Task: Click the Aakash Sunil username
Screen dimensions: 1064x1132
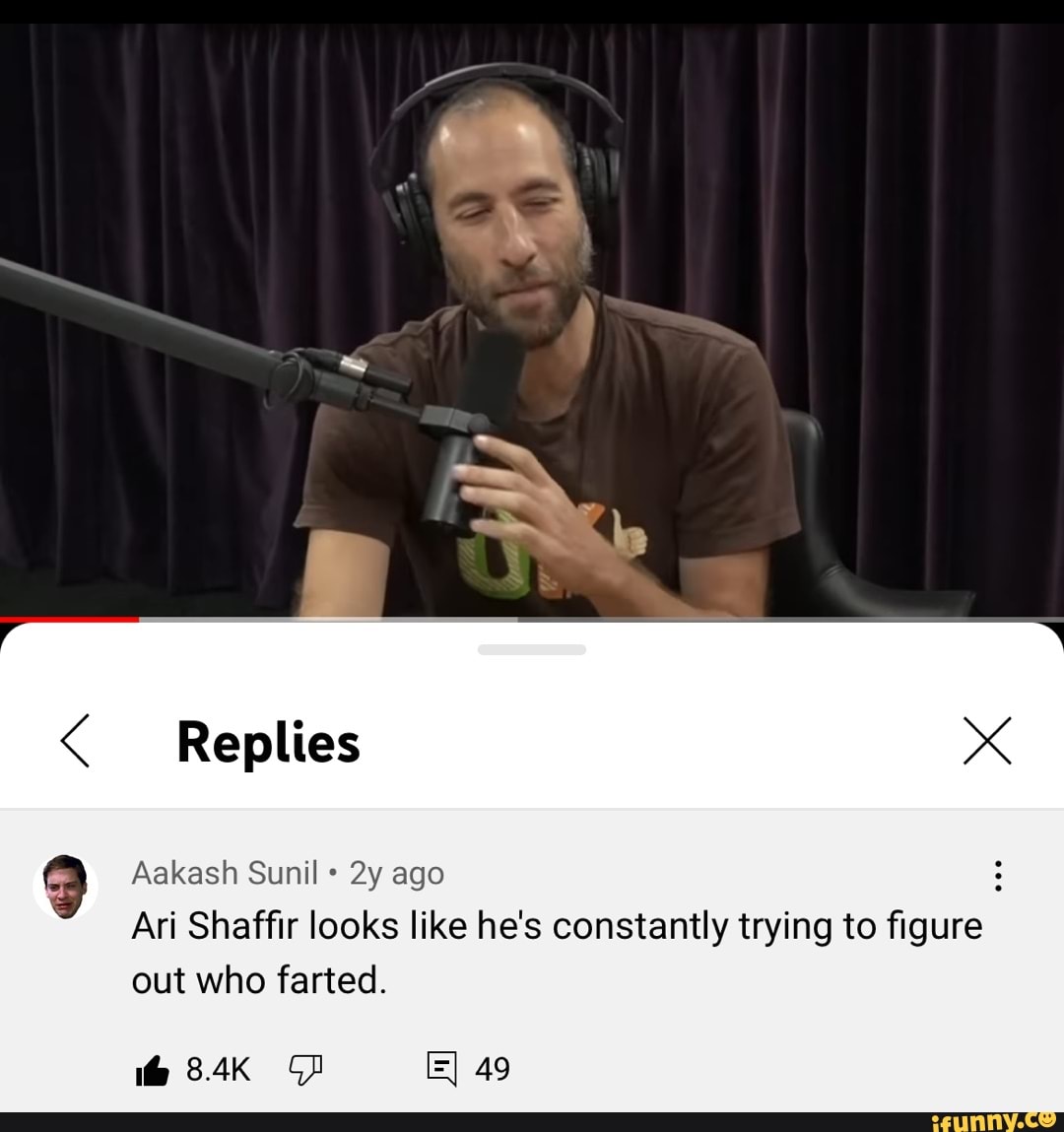Action: [x=225, y=873]
